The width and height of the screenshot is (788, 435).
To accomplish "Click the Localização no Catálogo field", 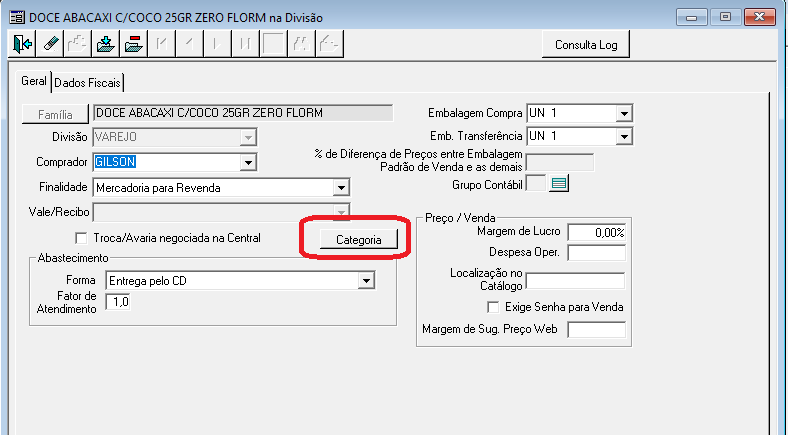I will point(575,281).
